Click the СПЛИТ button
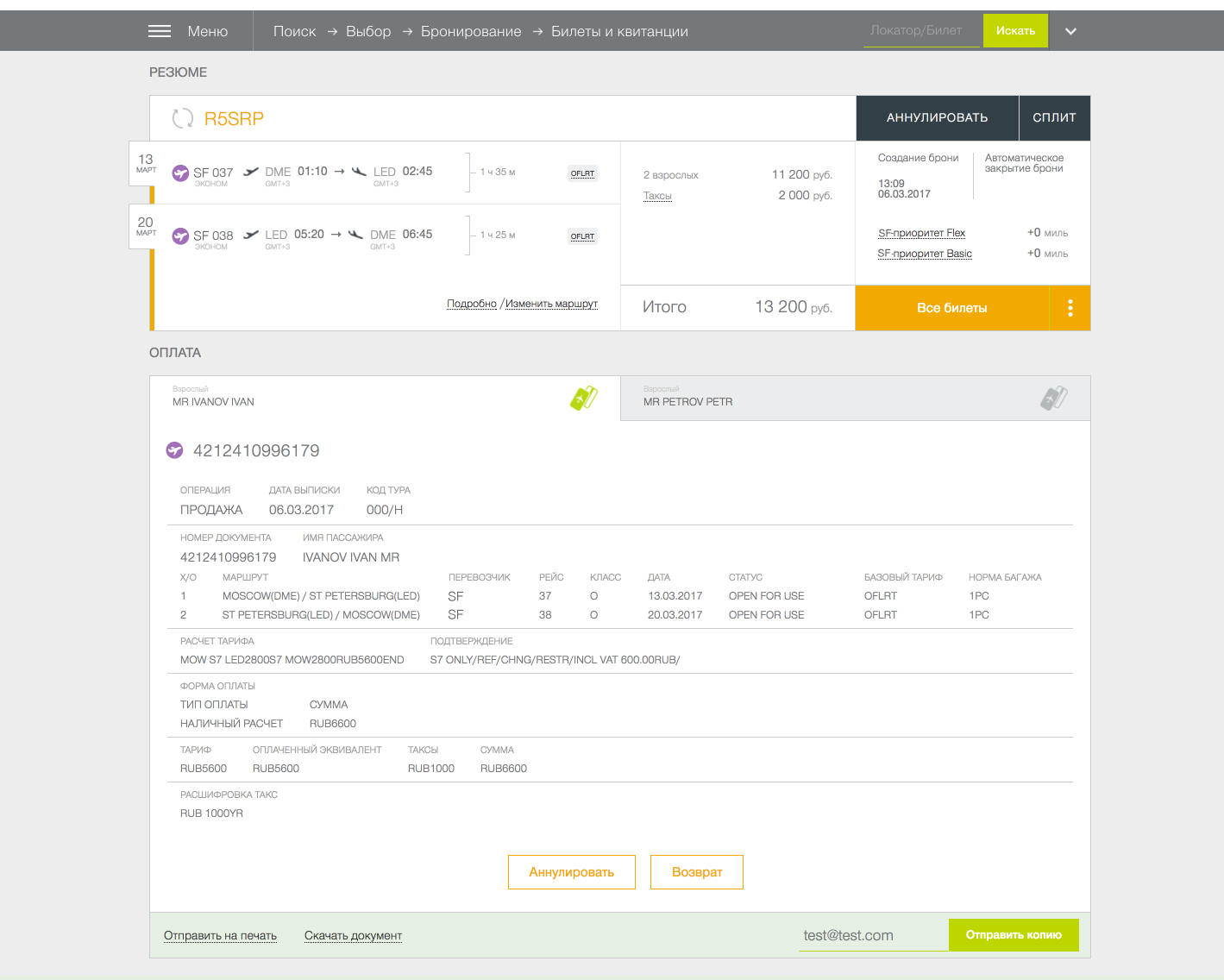Image resolution: width=1224 pixels, height=980 pixels. tap(1054, 118)
